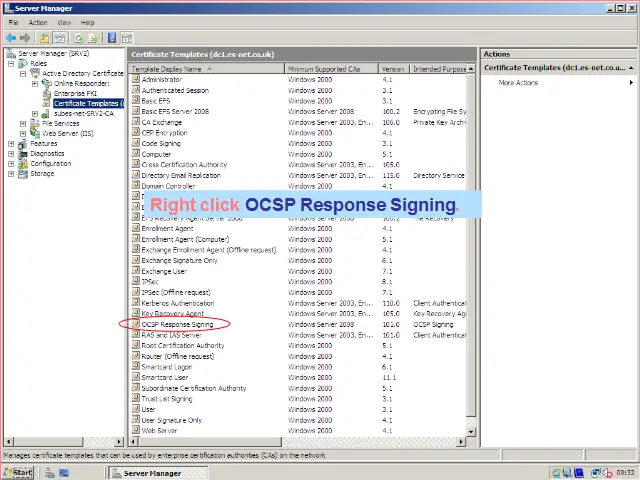Click the Up one level folder icon
The image size is (640, 480).
click(x=44, y=38)
